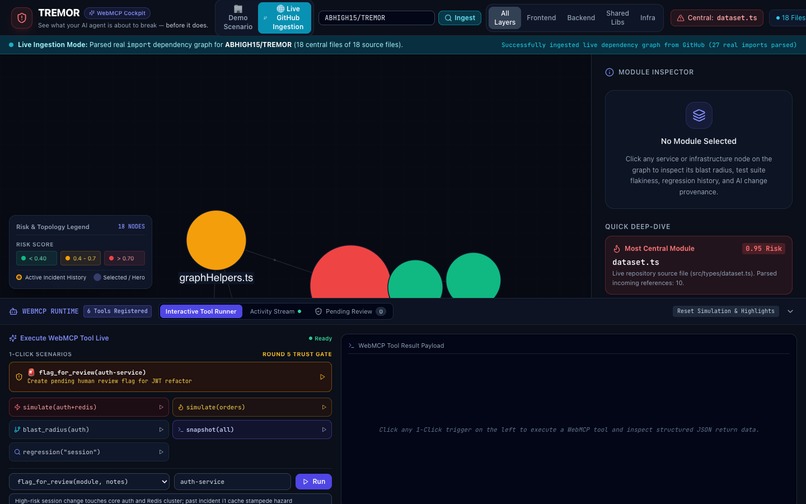The image size is (806, 504).
Task: Click play arrow on flag_for_review(auth-service) card
Action: click(322, 377)
